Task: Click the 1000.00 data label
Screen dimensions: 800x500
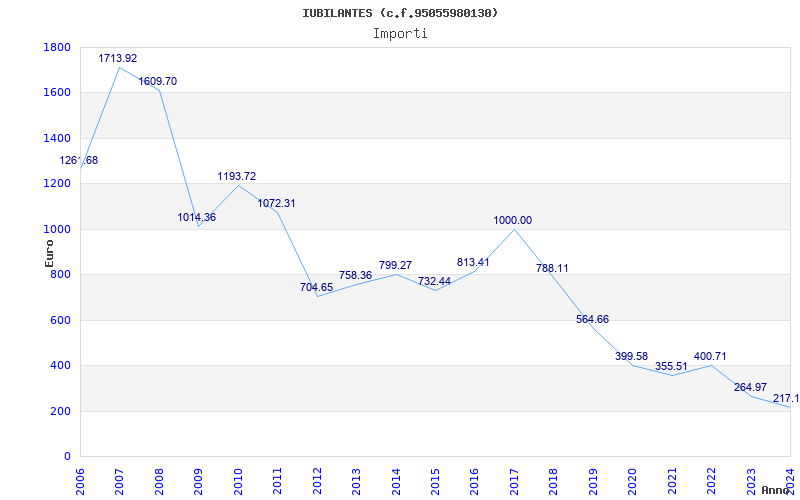Action: pyautogui.click(x=513, y=220)
